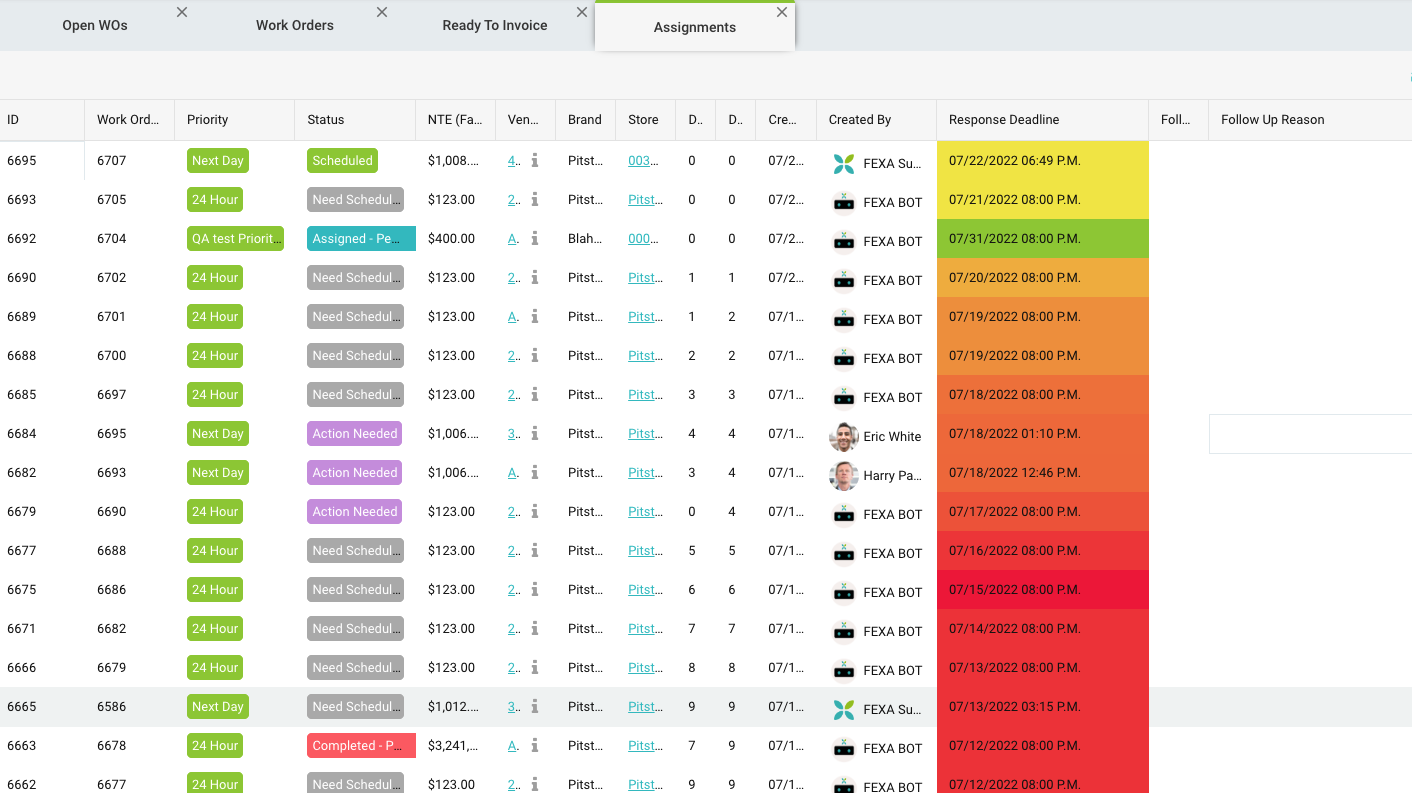Sort by Priority column header
The width and height of the screenshot is (1412, 793).
click(208, 119)
